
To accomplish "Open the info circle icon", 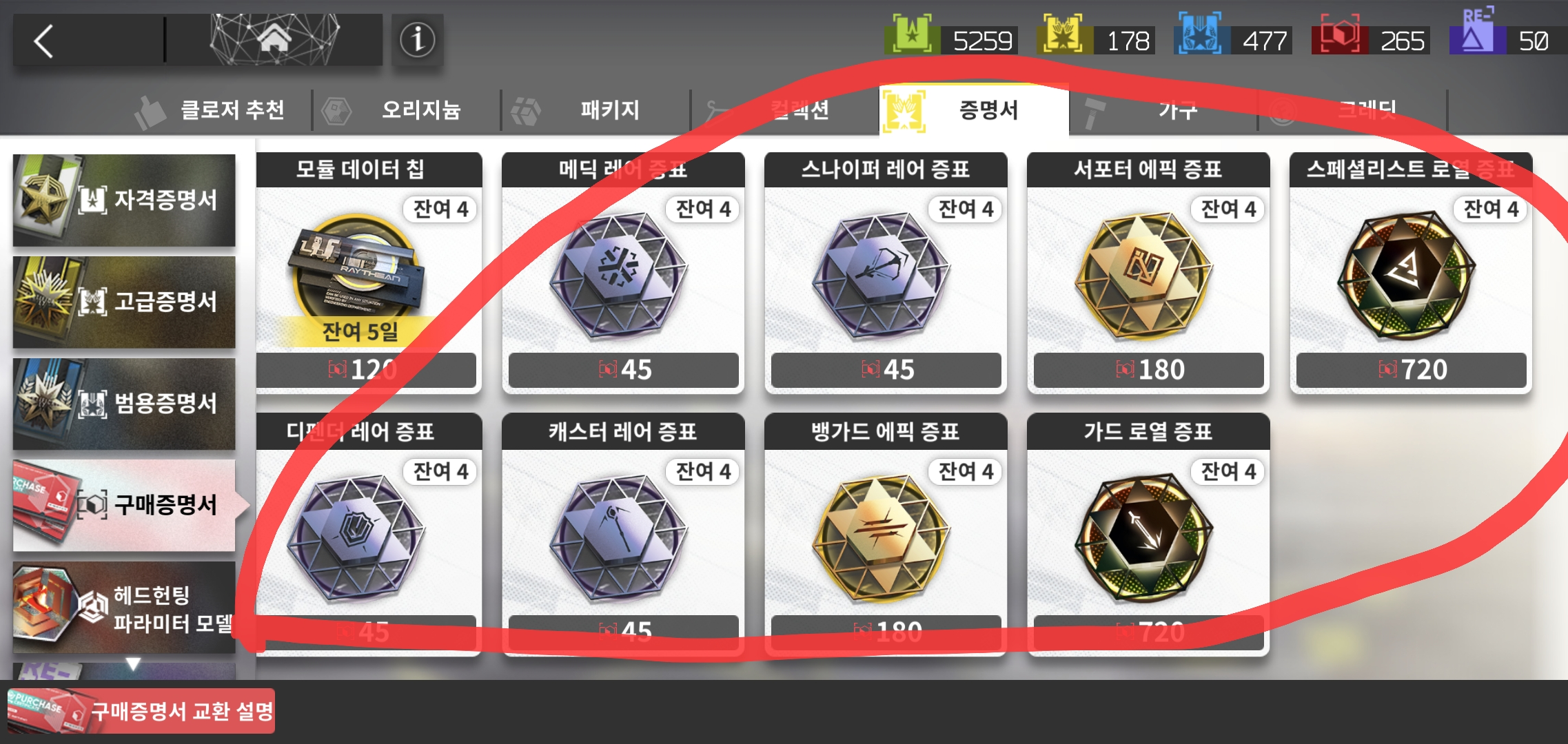I will (x=417, y=40).
